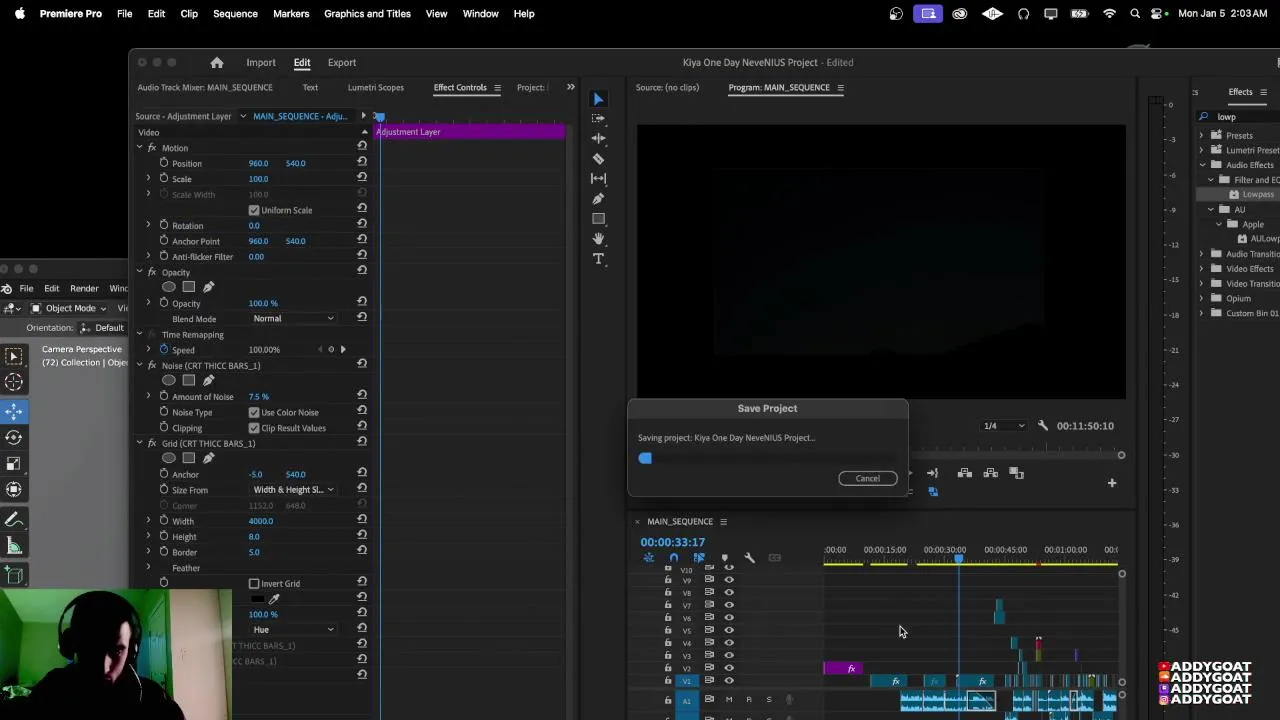Open playback resolution 1/4 dropdown

coord(1004,426)
